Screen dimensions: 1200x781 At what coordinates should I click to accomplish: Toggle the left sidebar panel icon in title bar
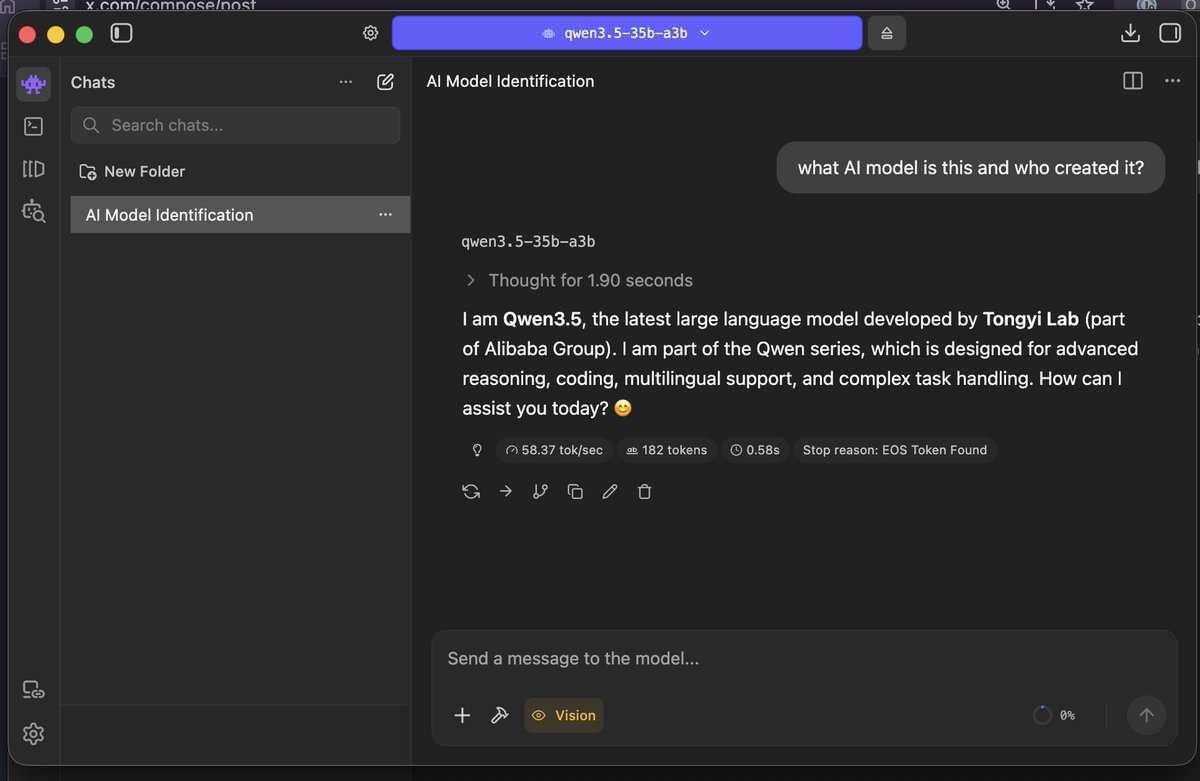[x=122, y=33]
